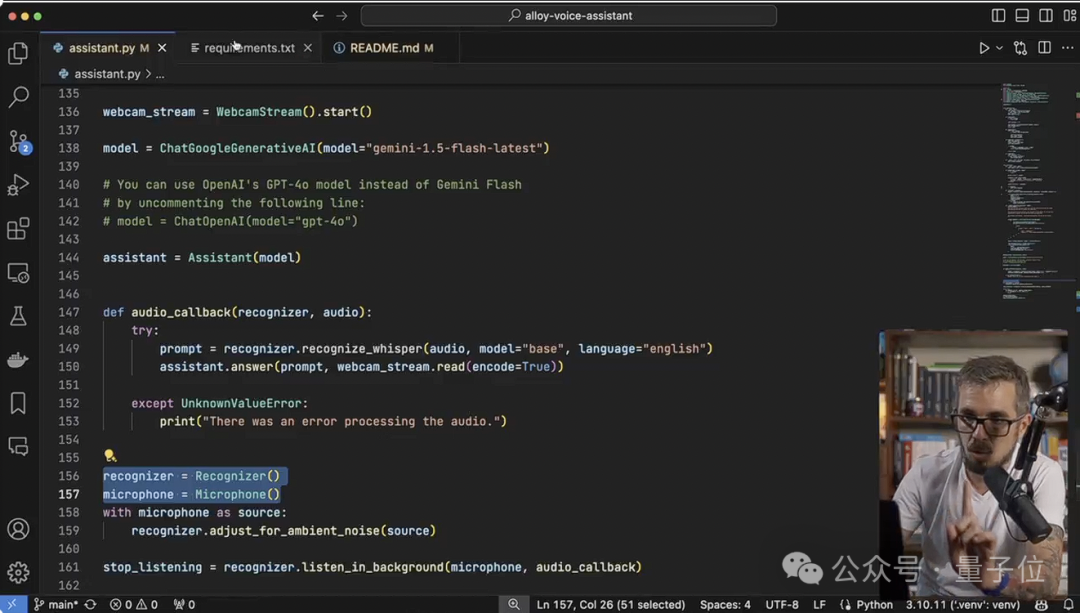Click the Ln 157, Col 26 indicator
The height and width of the screenshot is (613, 1080).
610,605
